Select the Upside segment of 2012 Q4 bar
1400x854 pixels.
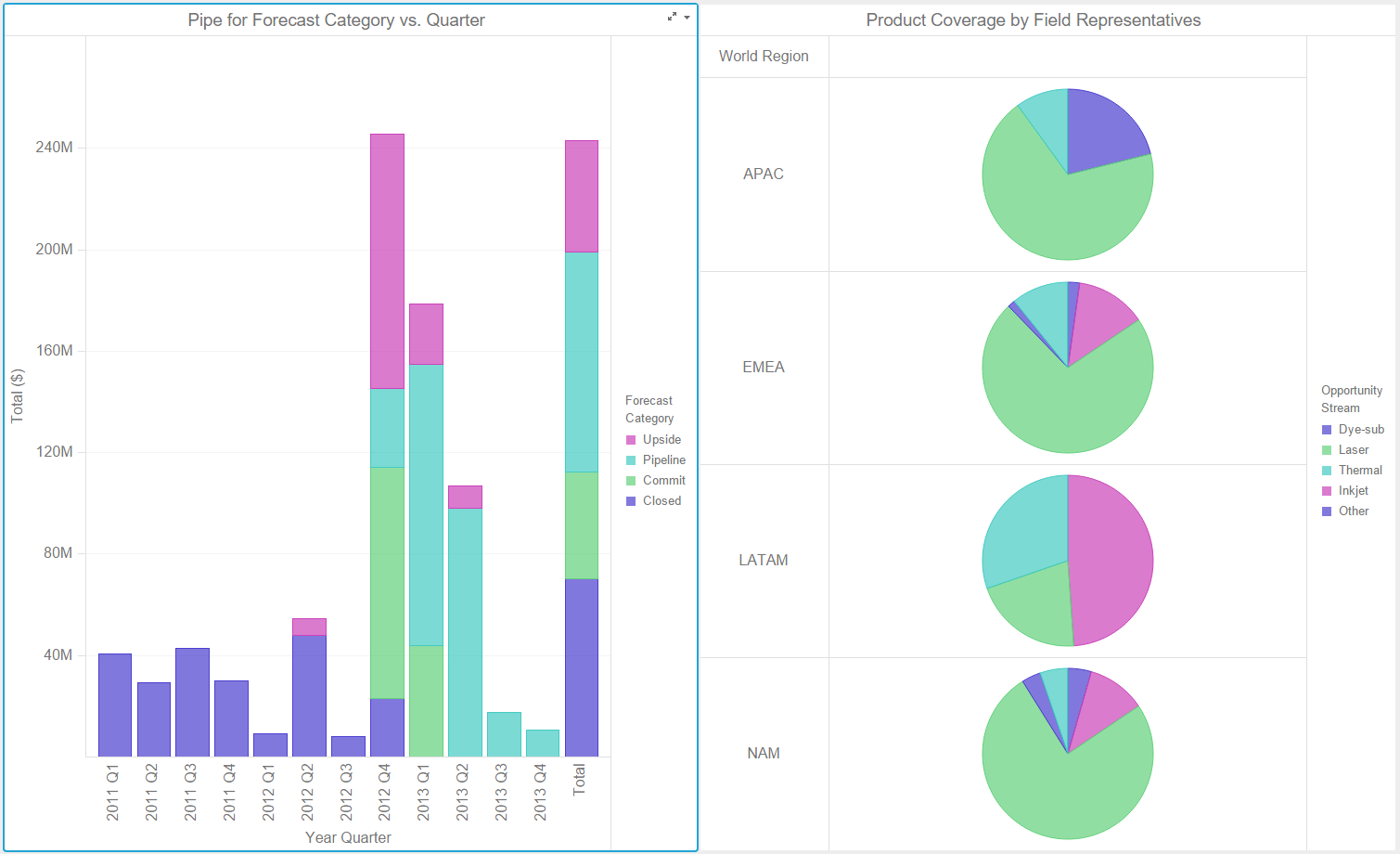pos(387,260)
